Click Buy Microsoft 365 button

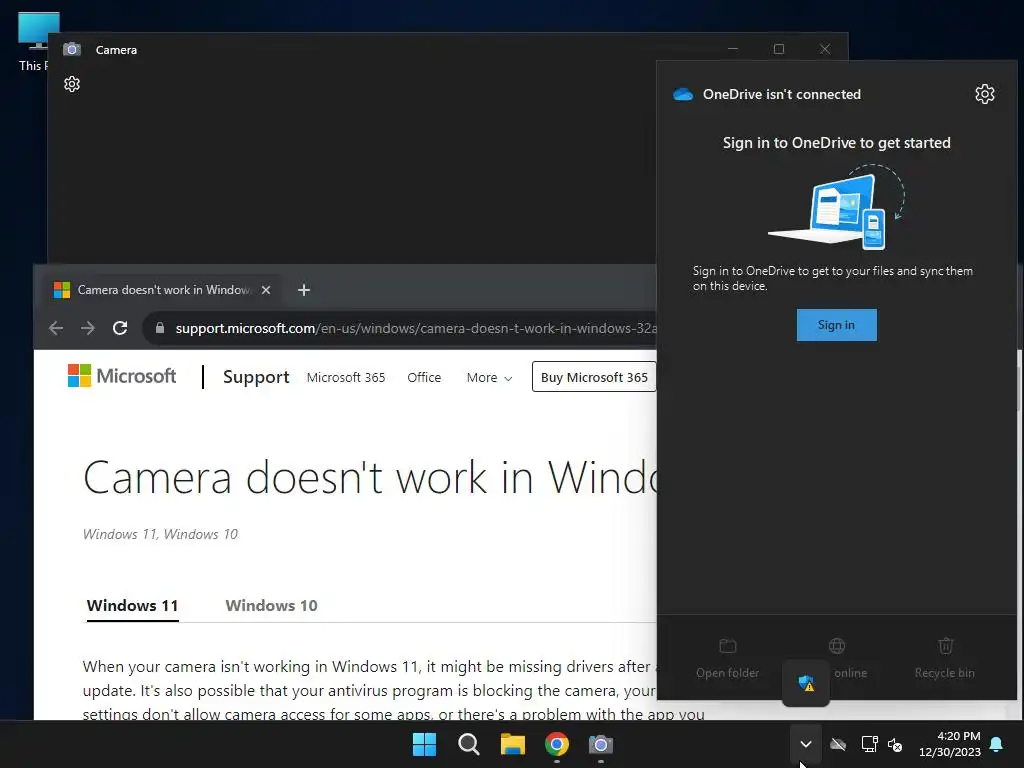coord(594,377)
